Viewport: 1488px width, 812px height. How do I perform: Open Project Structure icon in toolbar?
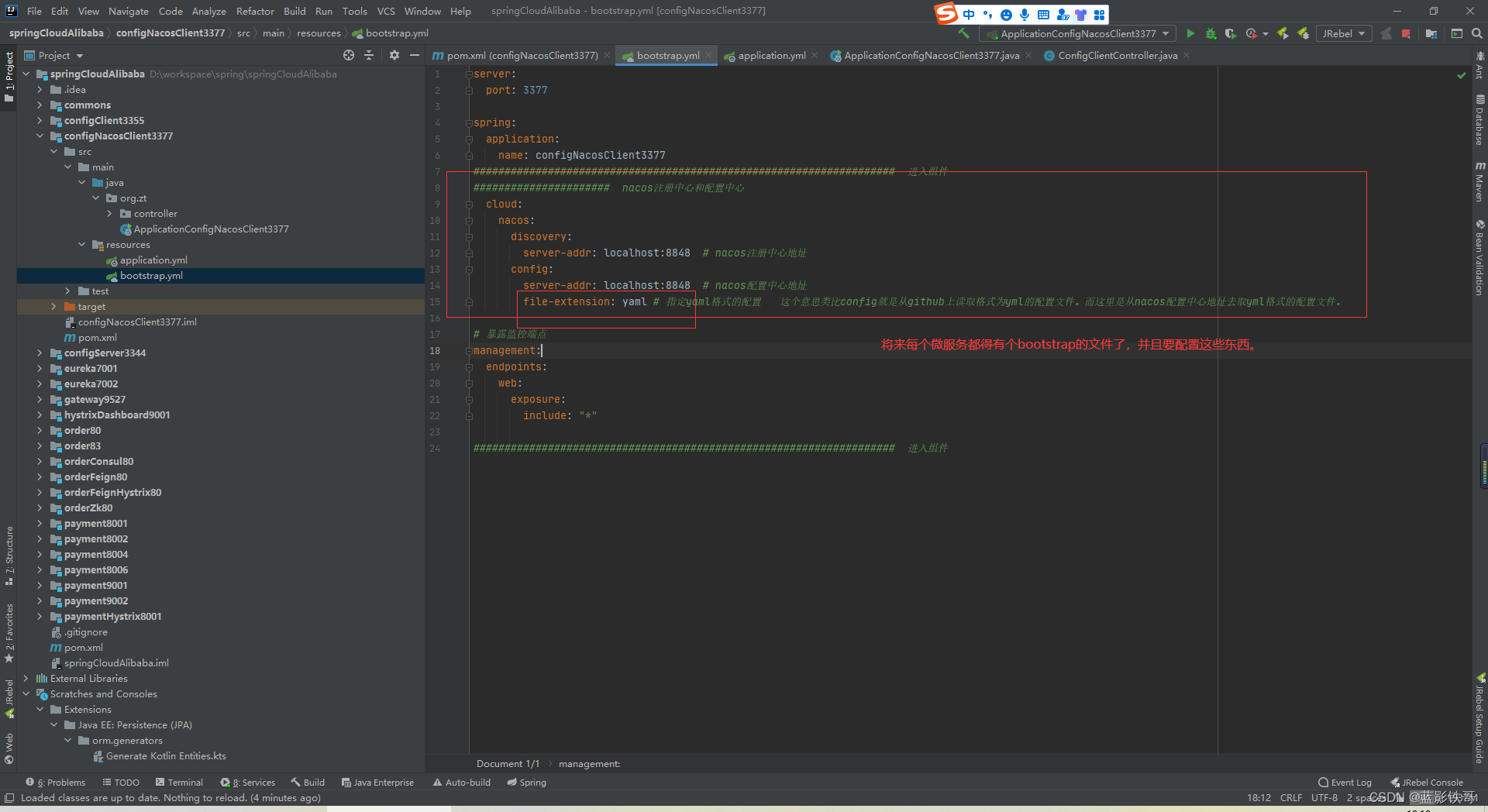pos(1431,33)
